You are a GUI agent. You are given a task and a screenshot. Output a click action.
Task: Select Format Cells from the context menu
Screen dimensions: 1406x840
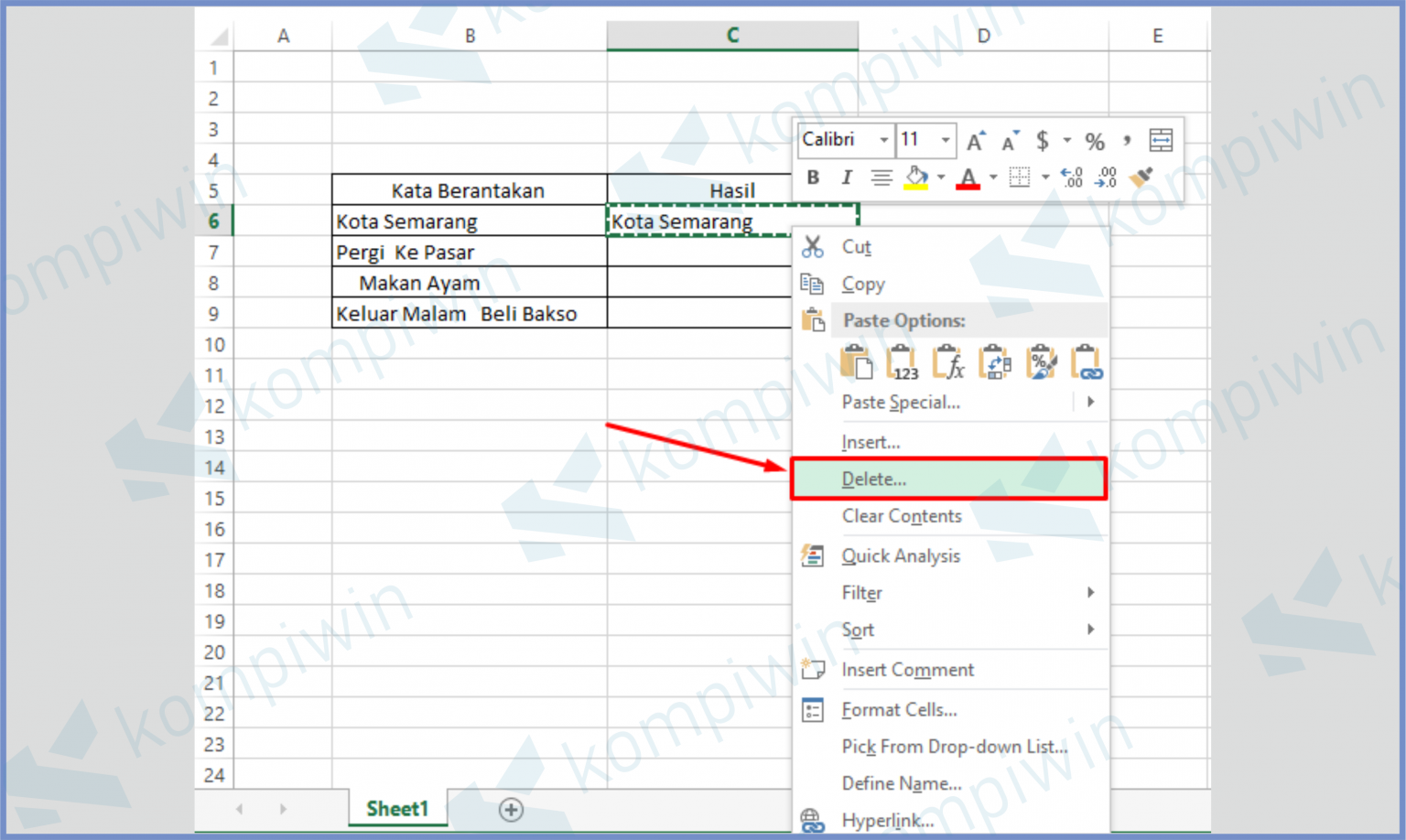[899, 709]
